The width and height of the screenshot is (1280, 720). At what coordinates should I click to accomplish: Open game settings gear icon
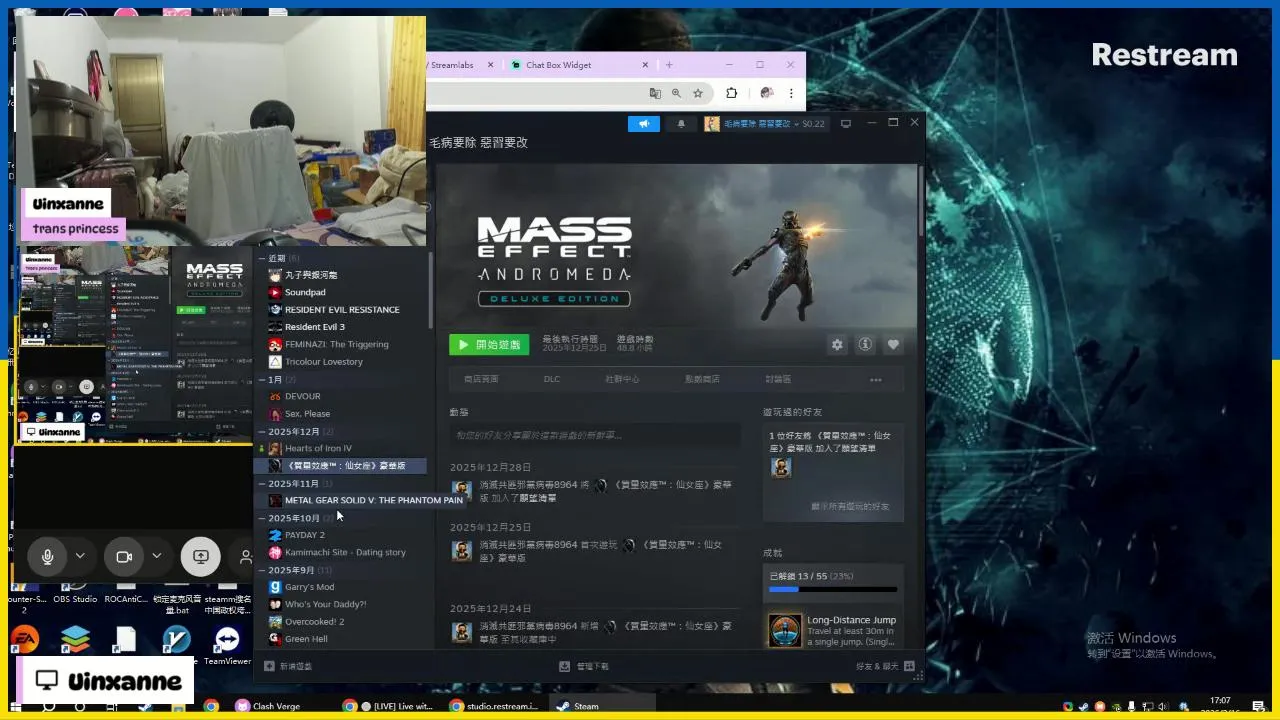point(837,345)
